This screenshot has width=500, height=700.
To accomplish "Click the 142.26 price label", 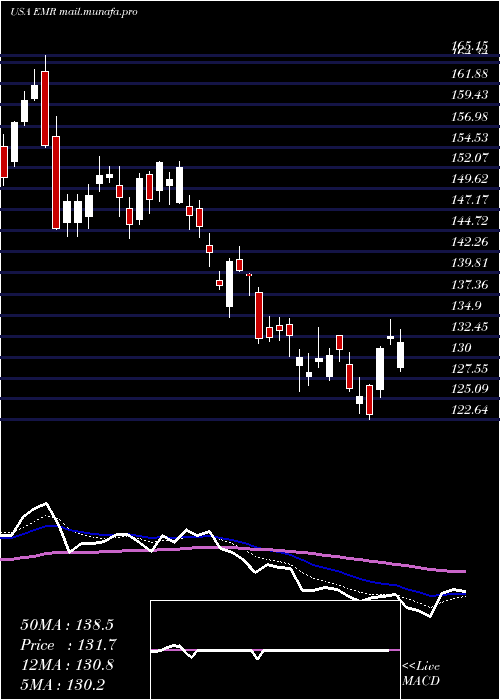I will tap(469, 242).
